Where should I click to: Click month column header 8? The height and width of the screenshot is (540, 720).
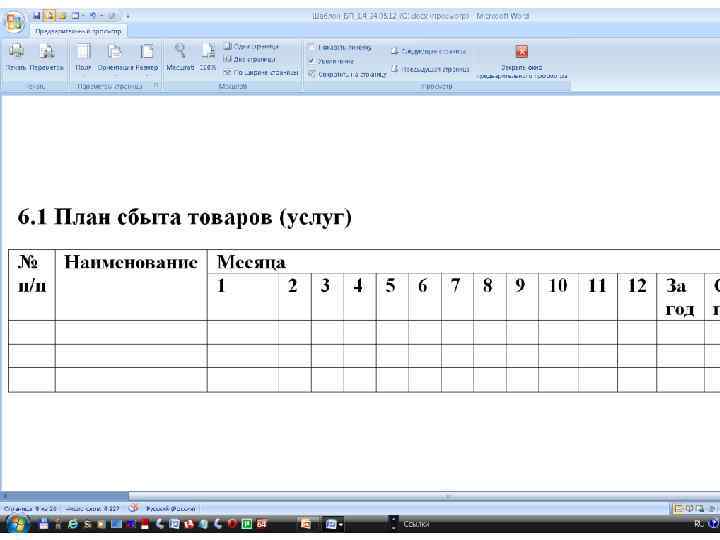[489, 297]
